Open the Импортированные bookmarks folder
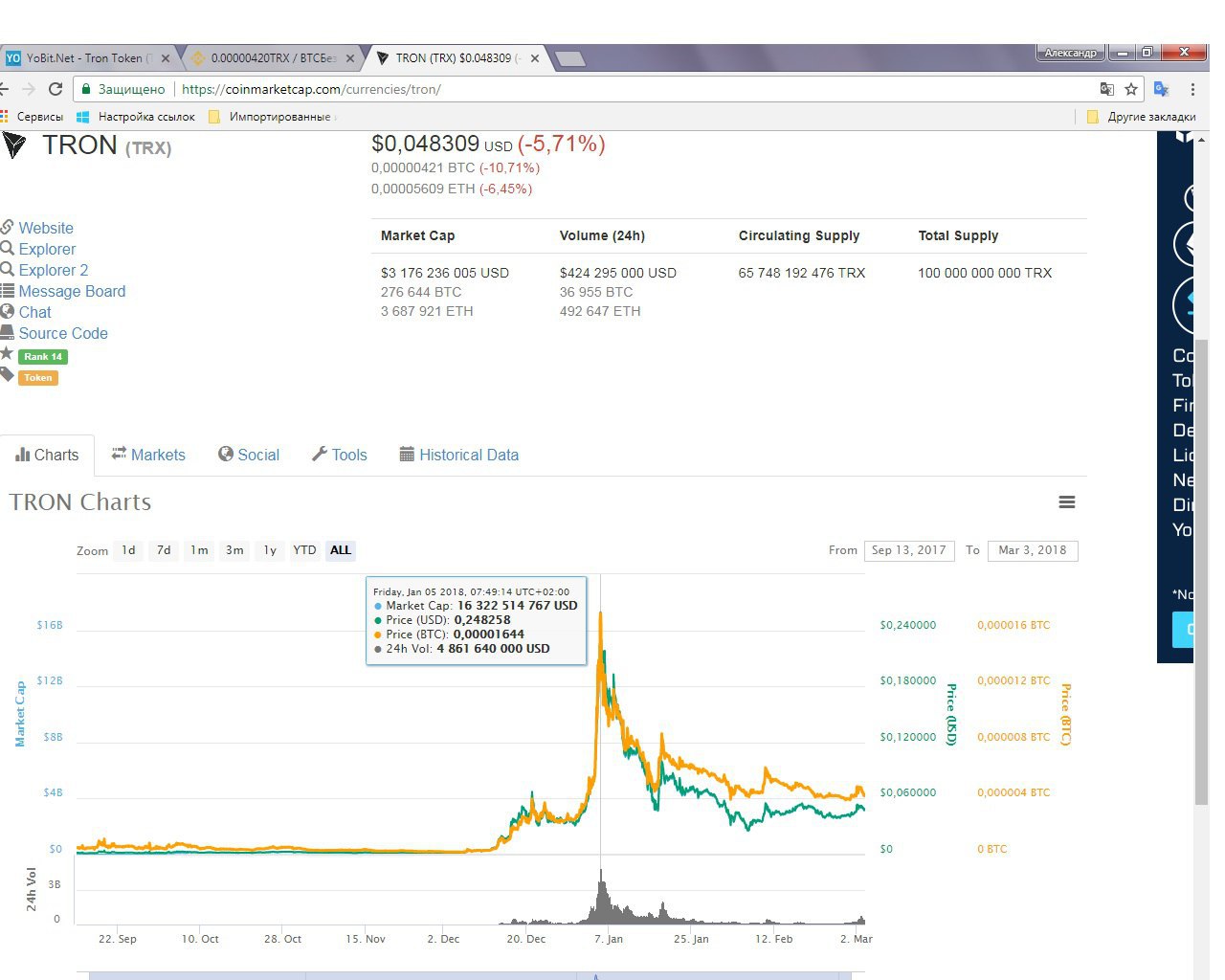Viewport: 1225px width, 980px height. click(x=271, y=117)
